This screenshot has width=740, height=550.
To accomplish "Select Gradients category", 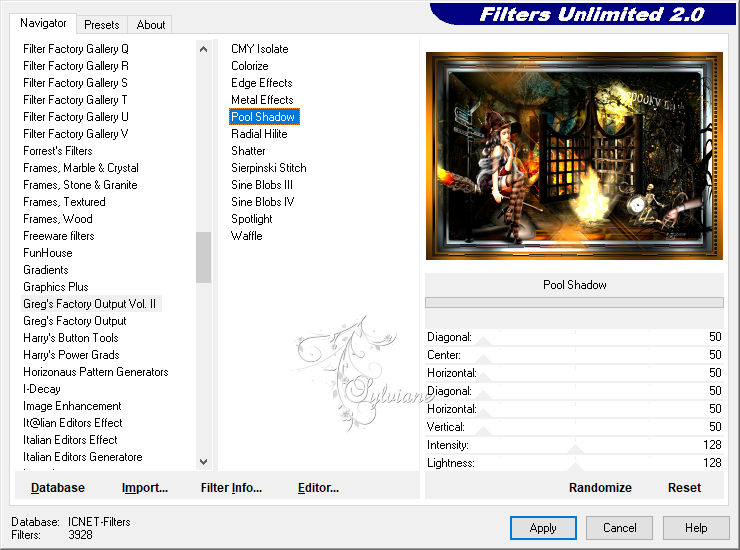I will pos(46,270).
